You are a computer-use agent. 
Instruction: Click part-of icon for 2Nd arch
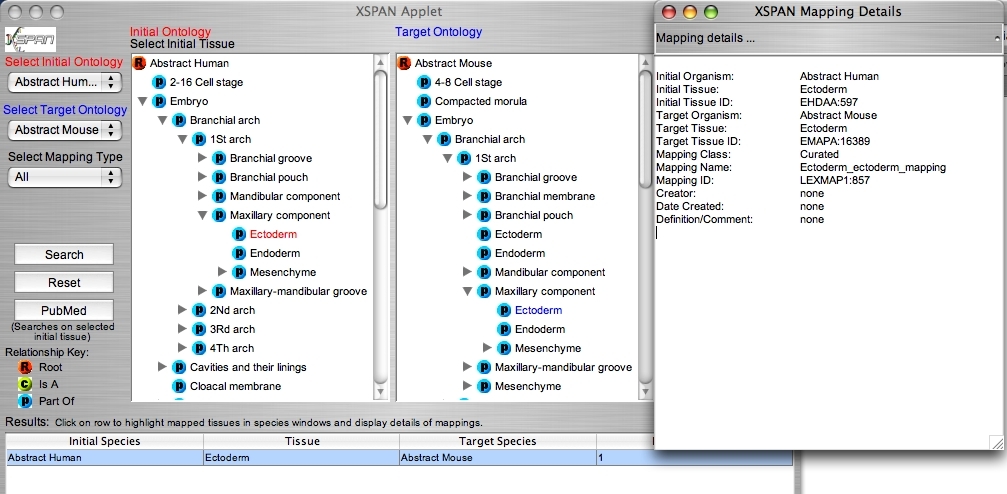[x=199, y=310]
